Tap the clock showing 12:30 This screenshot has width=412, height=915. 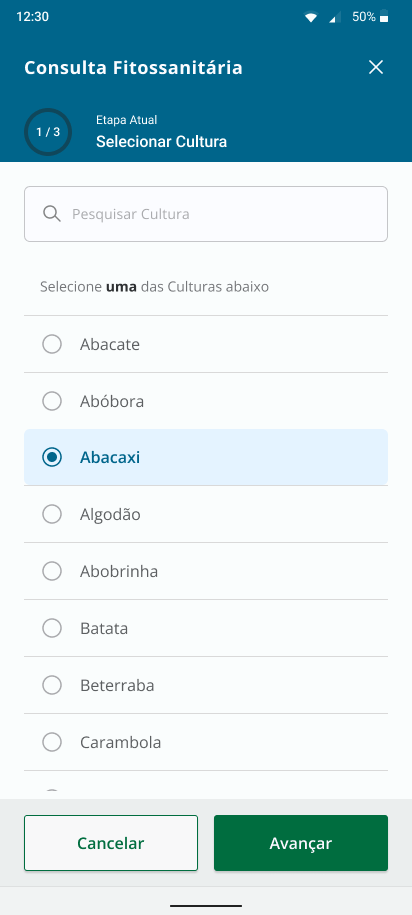click(x=33, y=16)
